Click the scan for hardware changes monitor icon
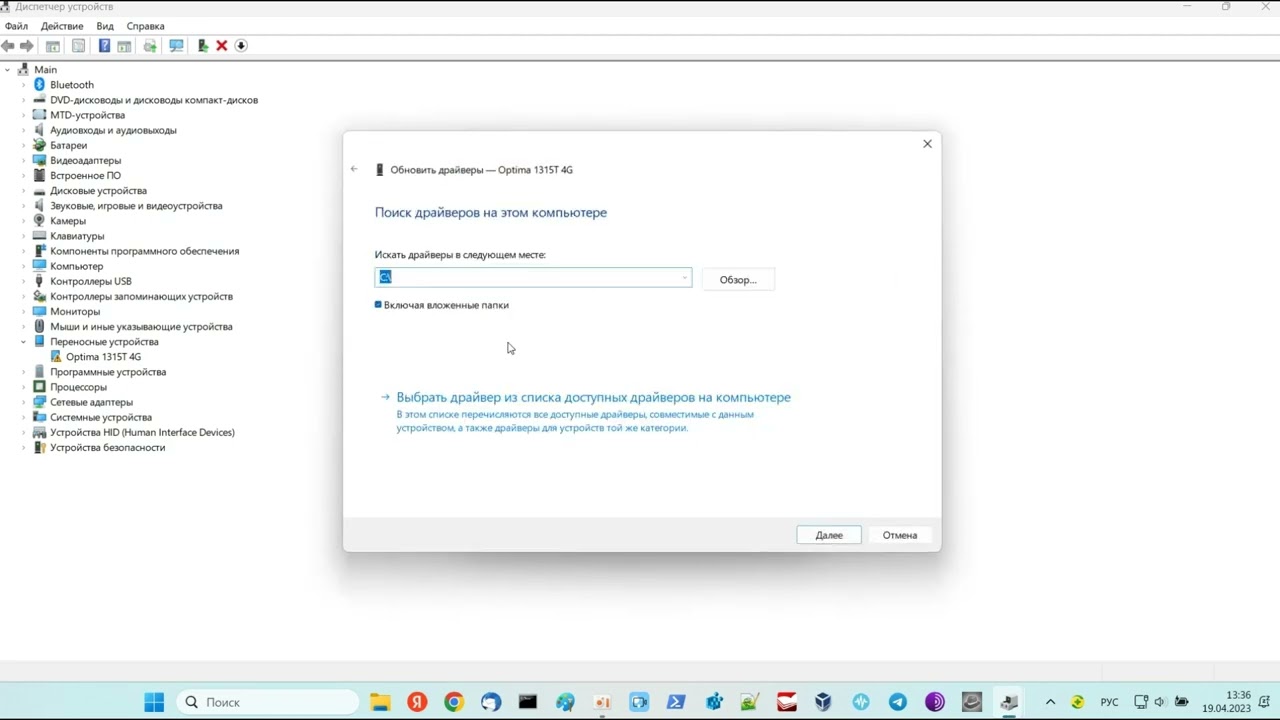The width and height of the screenshot is (1280, 720). pos(176,46)
